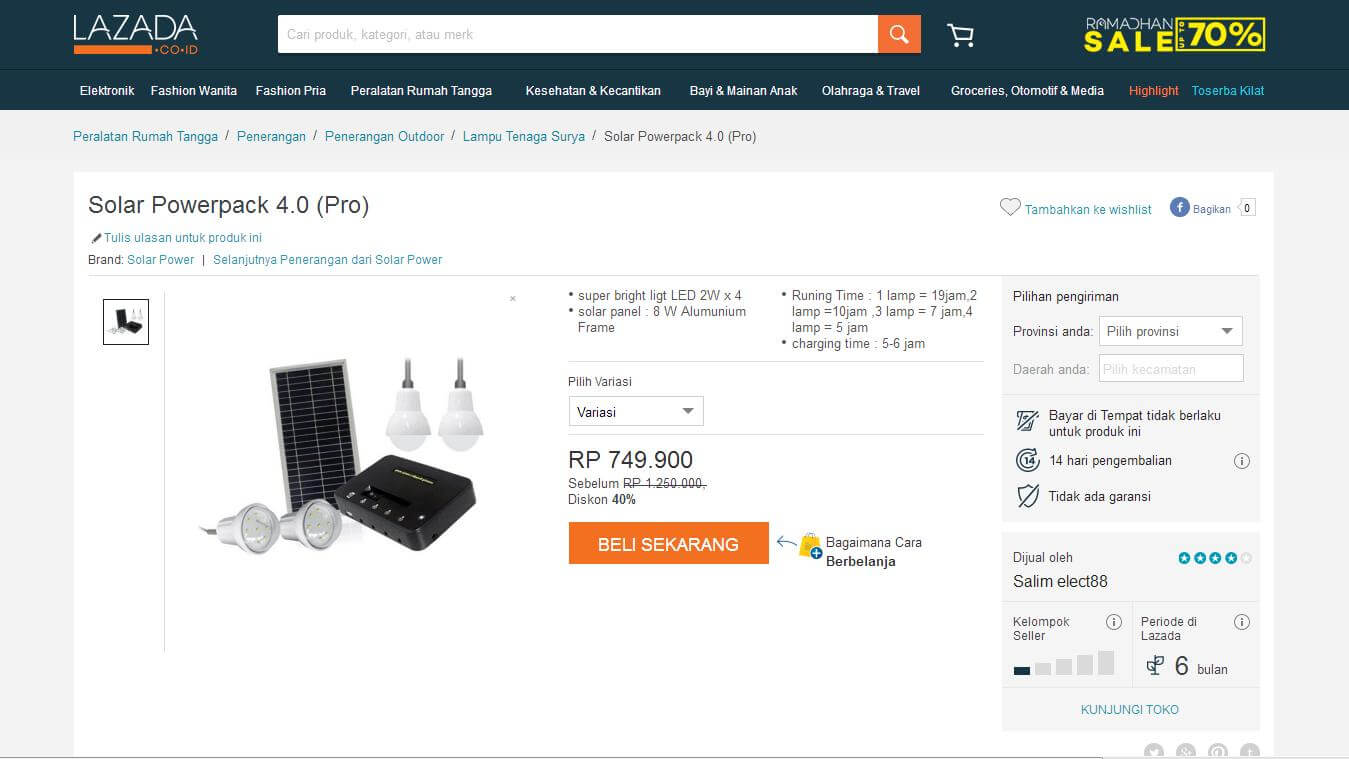Close the product image with small x
The width and height of the screenshot is (1349, 759).
click(513, 299)
